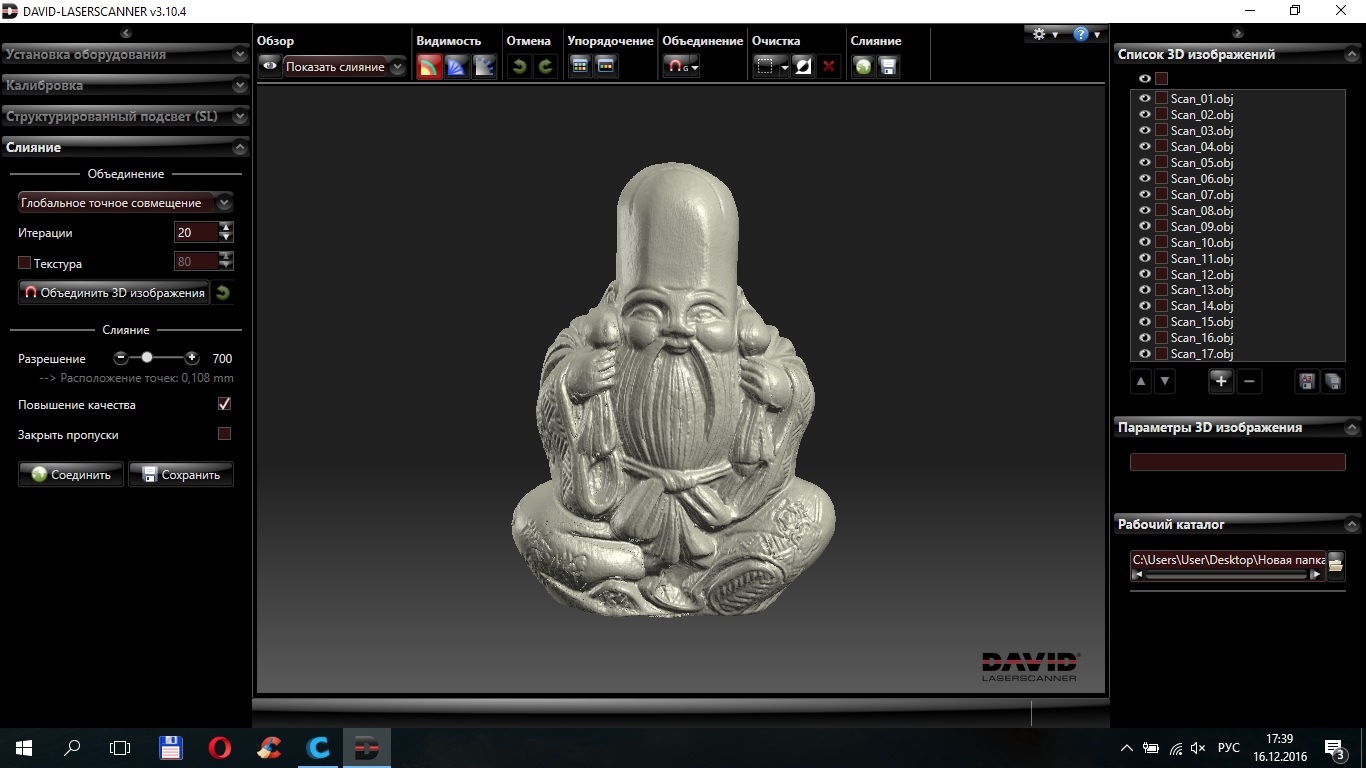Expand the Калибровка panel
The width and height of the screenshot is (1366, 768).
pyautogui.click(x=125, y=86)
